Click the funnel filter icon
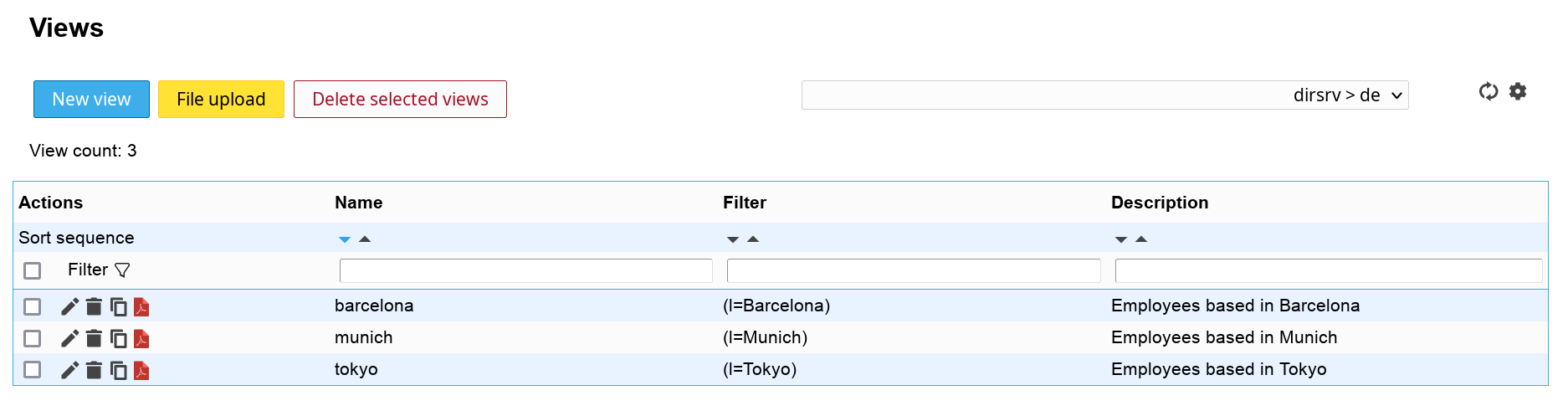Image resolution: width=1568 pixels, height=411 pixels. [x=122, y=270]
